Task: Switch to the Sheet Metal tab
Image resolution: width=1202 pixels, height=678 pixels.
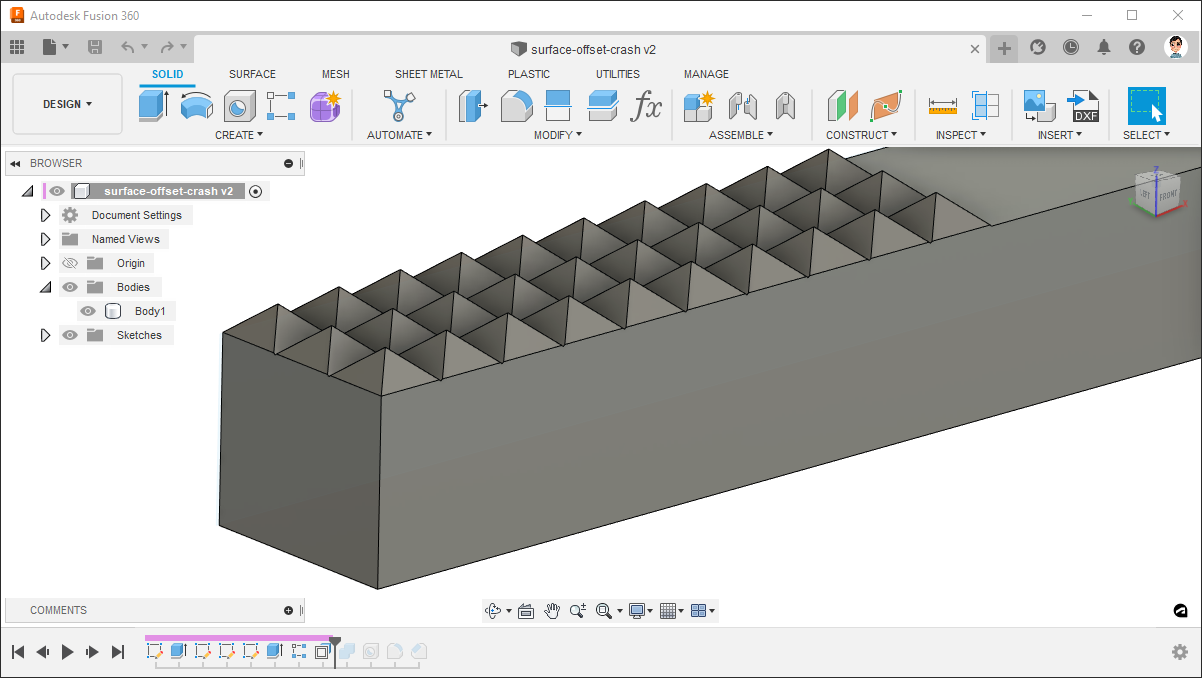Action: click(x=429, y=74)
